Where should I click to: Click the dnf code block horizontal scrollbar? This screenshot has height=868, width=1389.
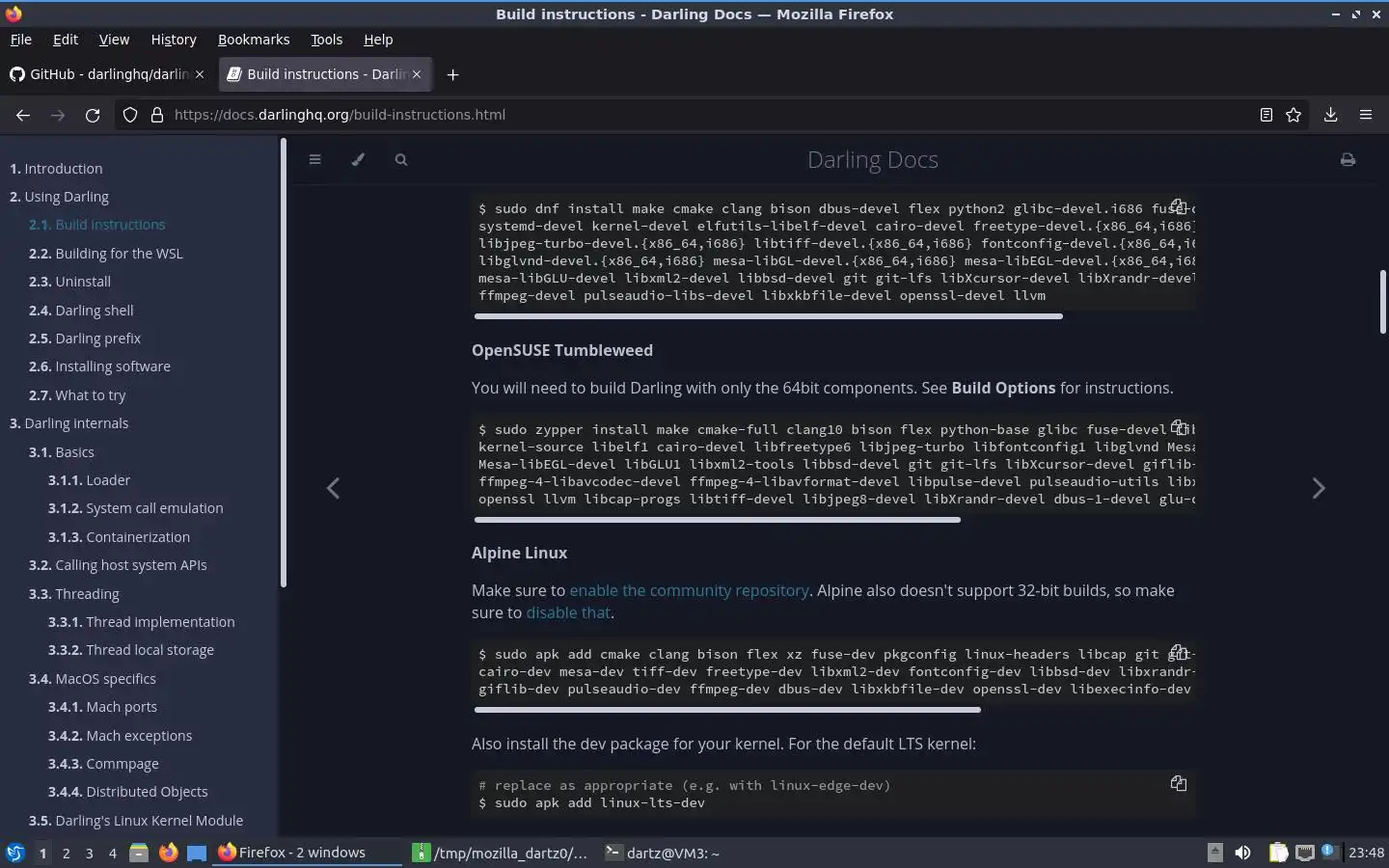tap(768, 316)
